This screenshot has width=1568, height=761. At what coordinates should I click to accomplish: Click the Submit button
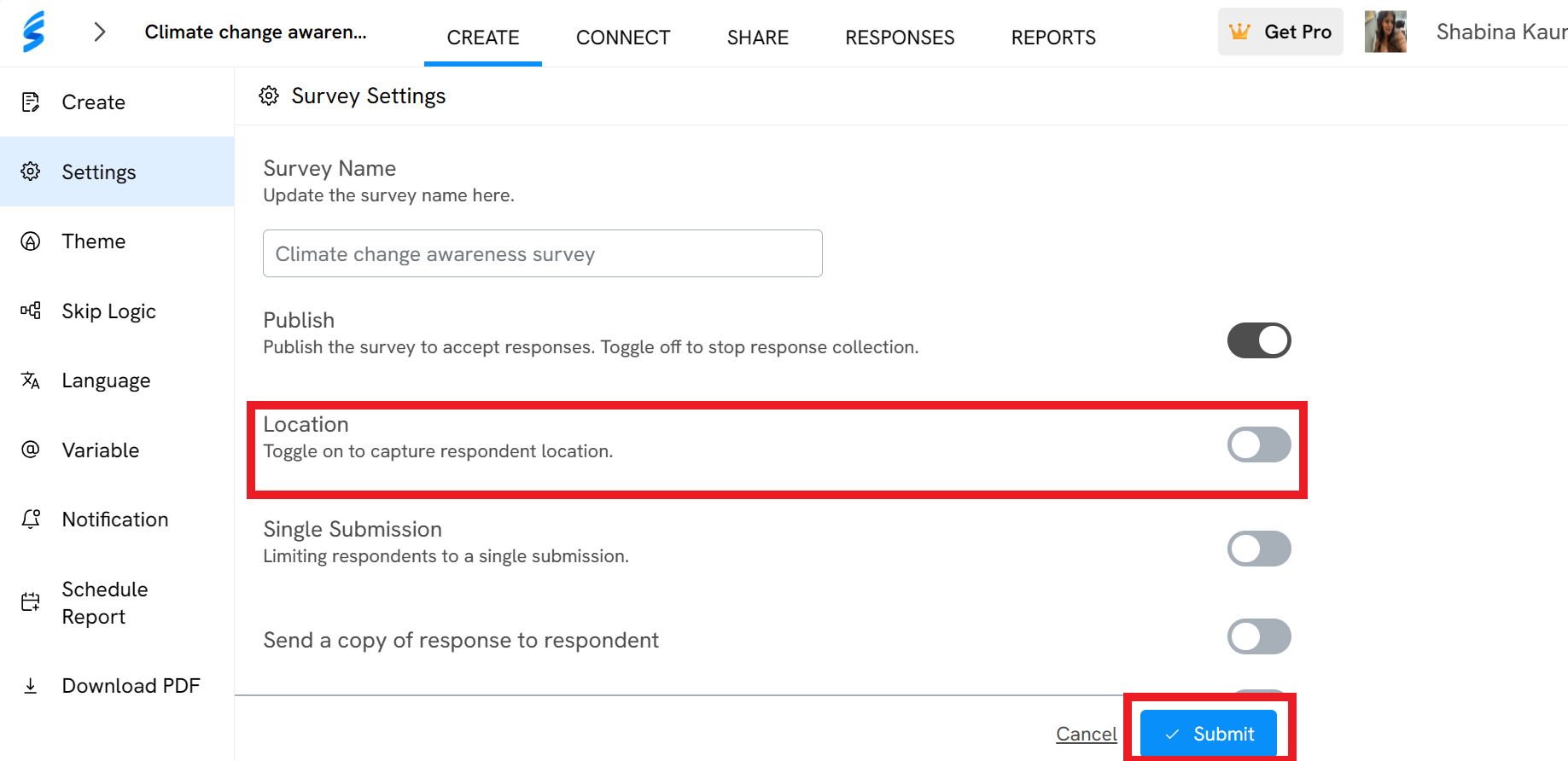coord(1209,734)
